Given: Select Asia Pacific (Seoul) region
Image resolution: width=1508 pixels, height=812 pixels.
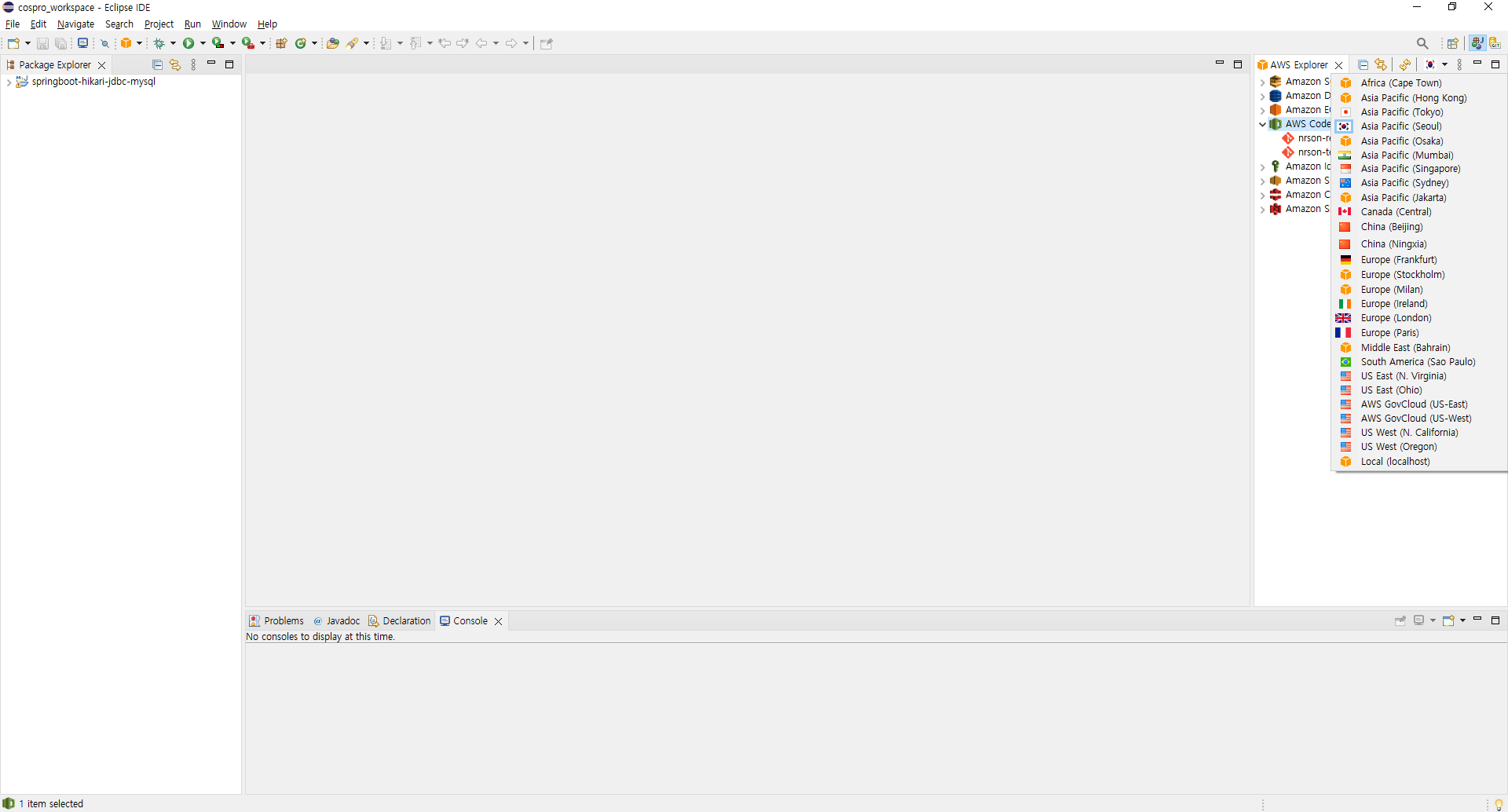Looking at the screenshot, I should tap(1401, 126).
